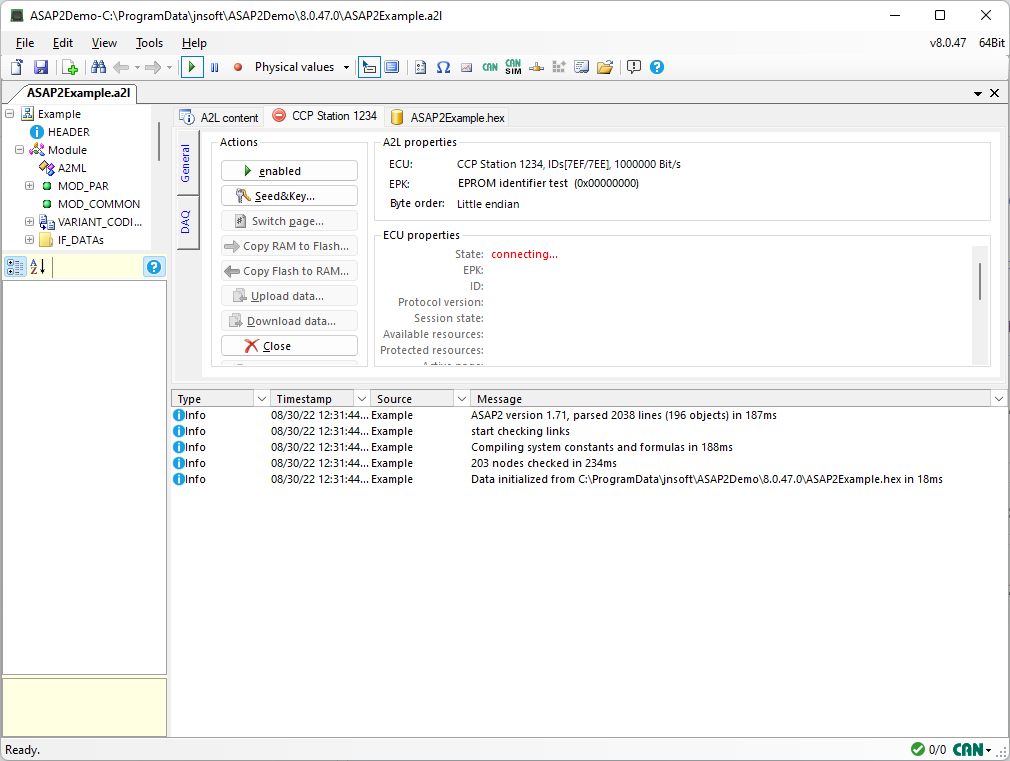Open the forward-arrow history dropdown
Screen dimensions: 1010x761
tap(169, 67)
